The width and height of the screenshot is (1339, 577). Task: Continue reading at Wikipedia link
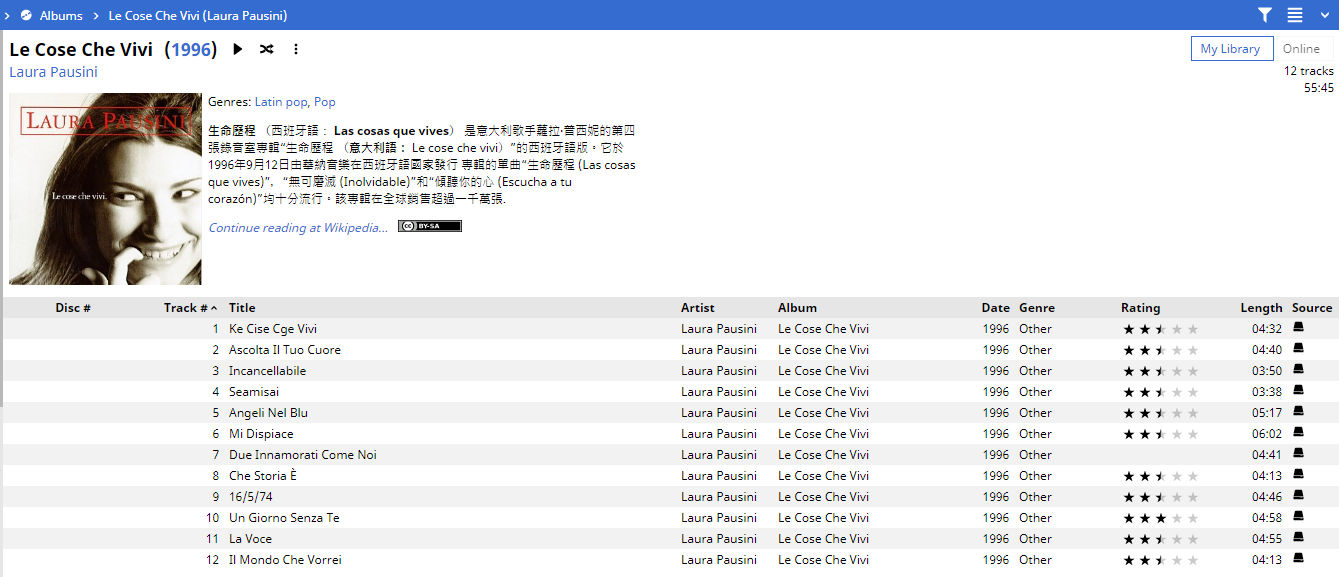[x=298, y=228]
